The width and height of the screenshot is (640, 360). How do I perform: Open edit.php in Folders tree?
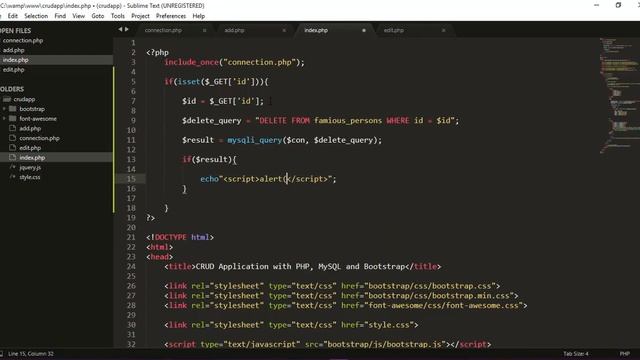(x=30, y=148)
